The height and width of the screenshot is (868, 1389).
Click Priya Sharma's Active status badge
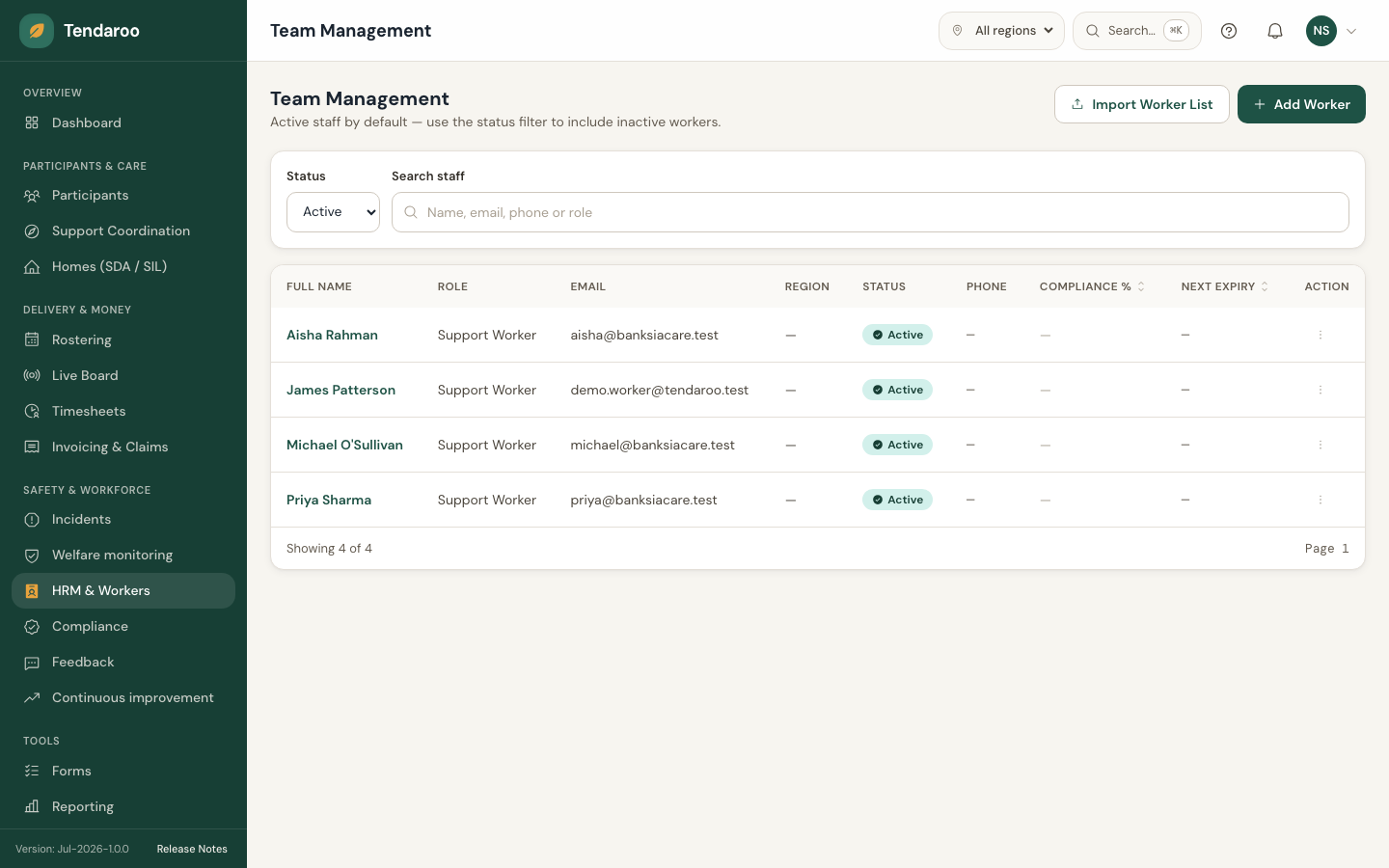pyautogui.click(x=897, y=500)
